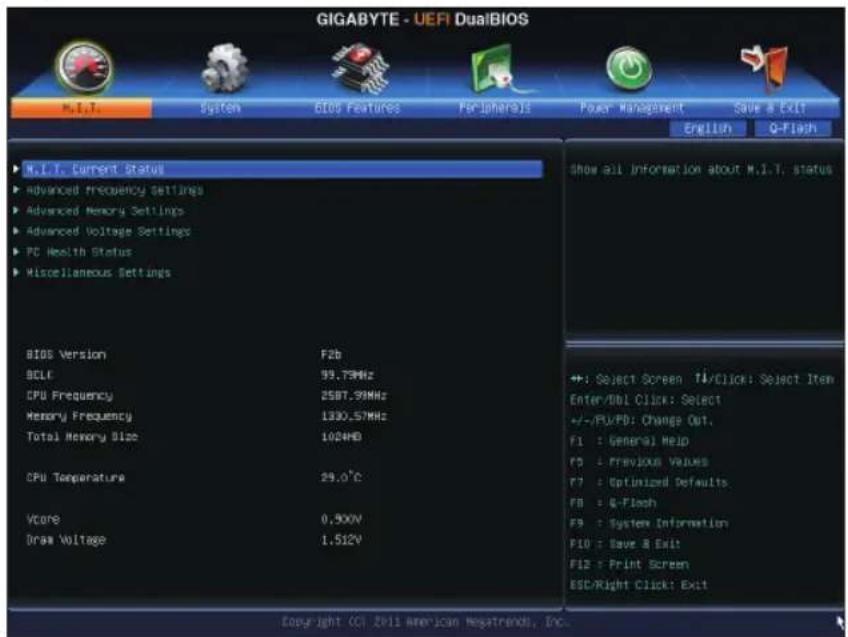Image resolution: width=848 pixels, height=637 pixels.
Task: Open the BIOS Features tab
Action: (x=357, y=108)
